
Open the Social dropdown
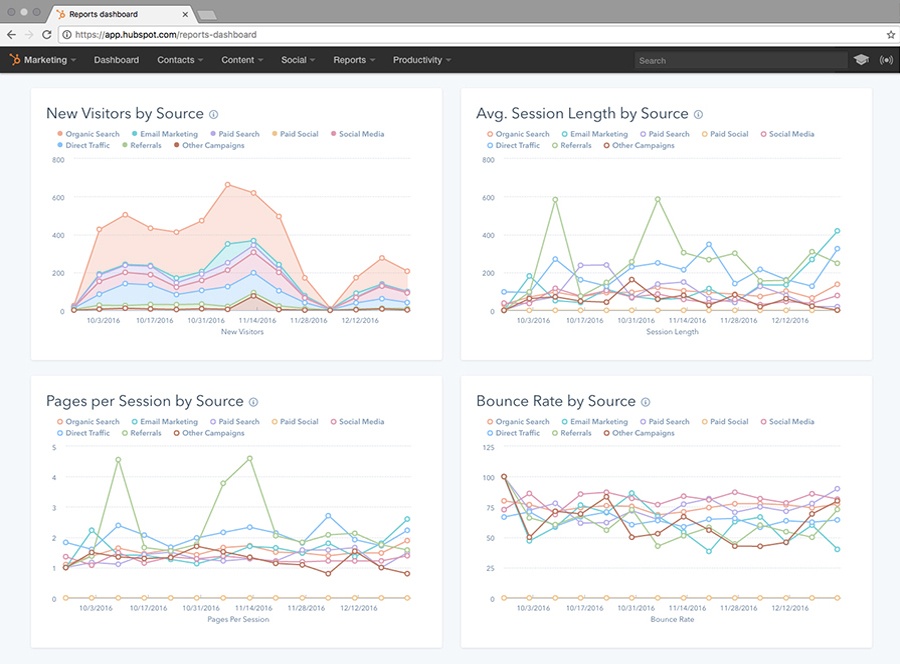tap(297, 60)
